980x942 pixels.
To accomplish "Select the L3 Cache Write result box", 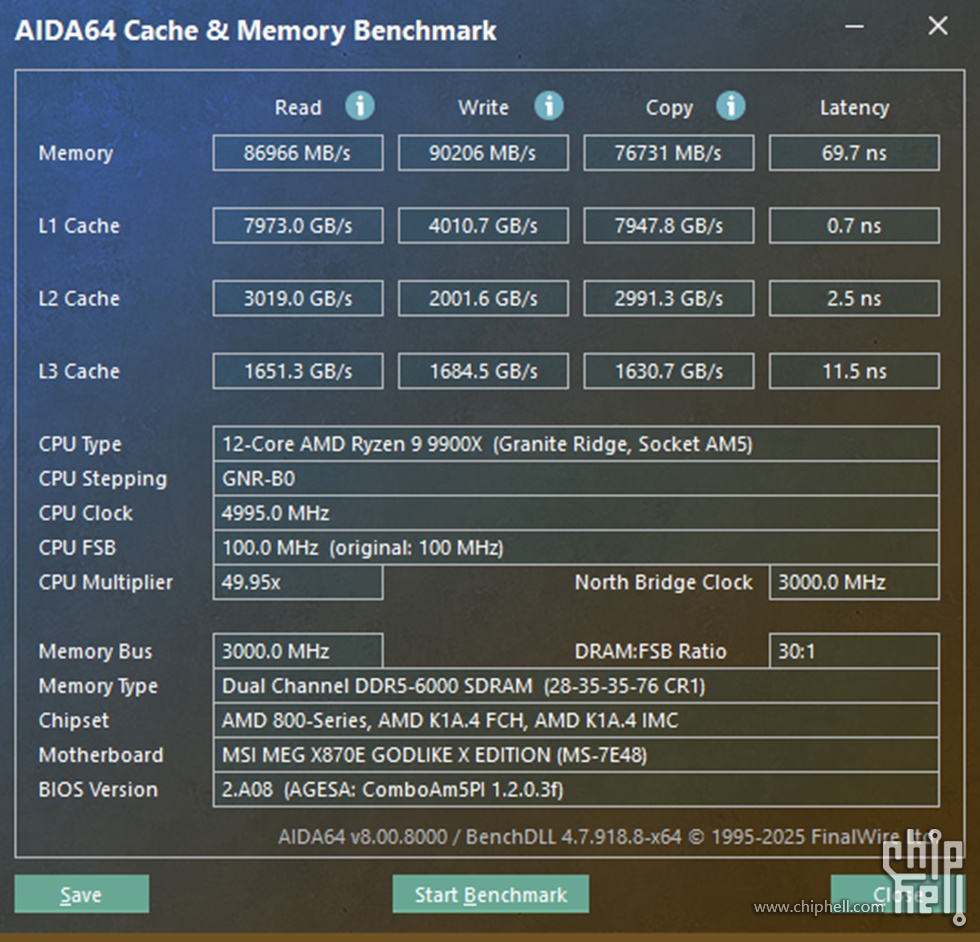I will click(483, 372).
